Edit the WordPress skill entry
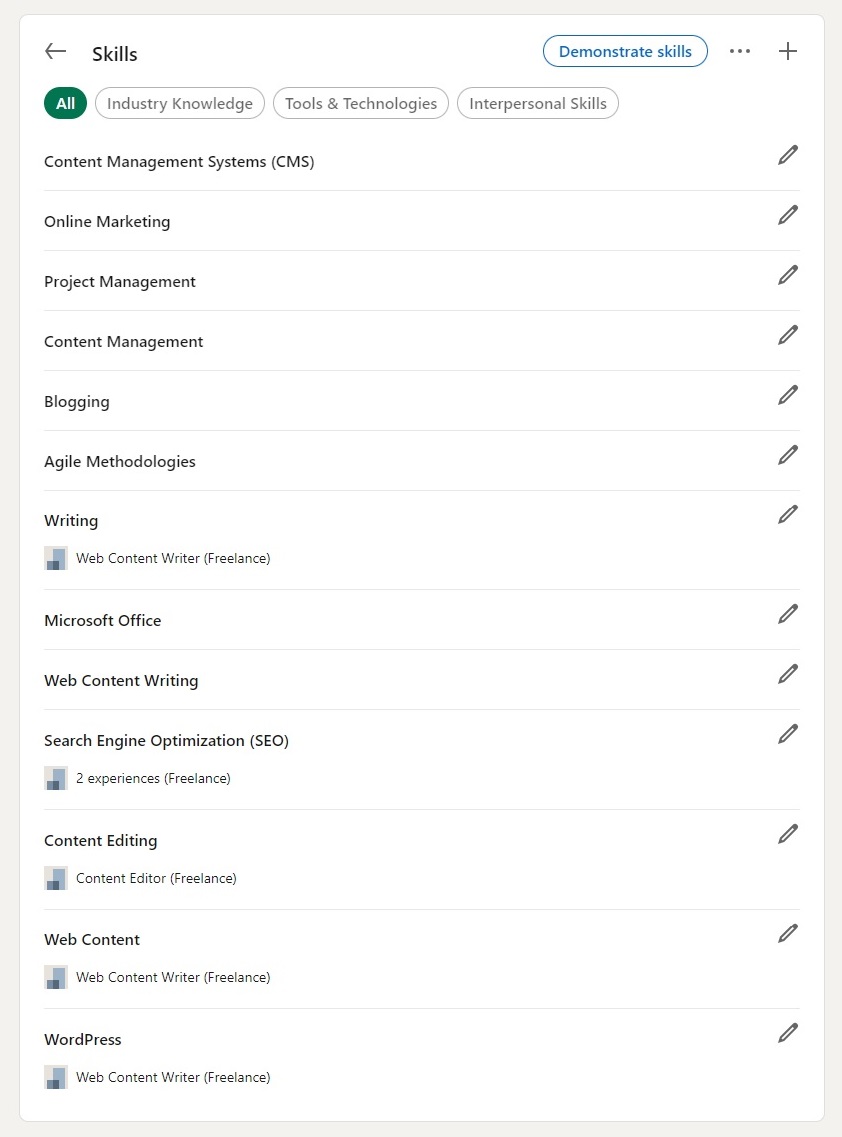Screen dimensions: 842x1137 (788, 1033)
